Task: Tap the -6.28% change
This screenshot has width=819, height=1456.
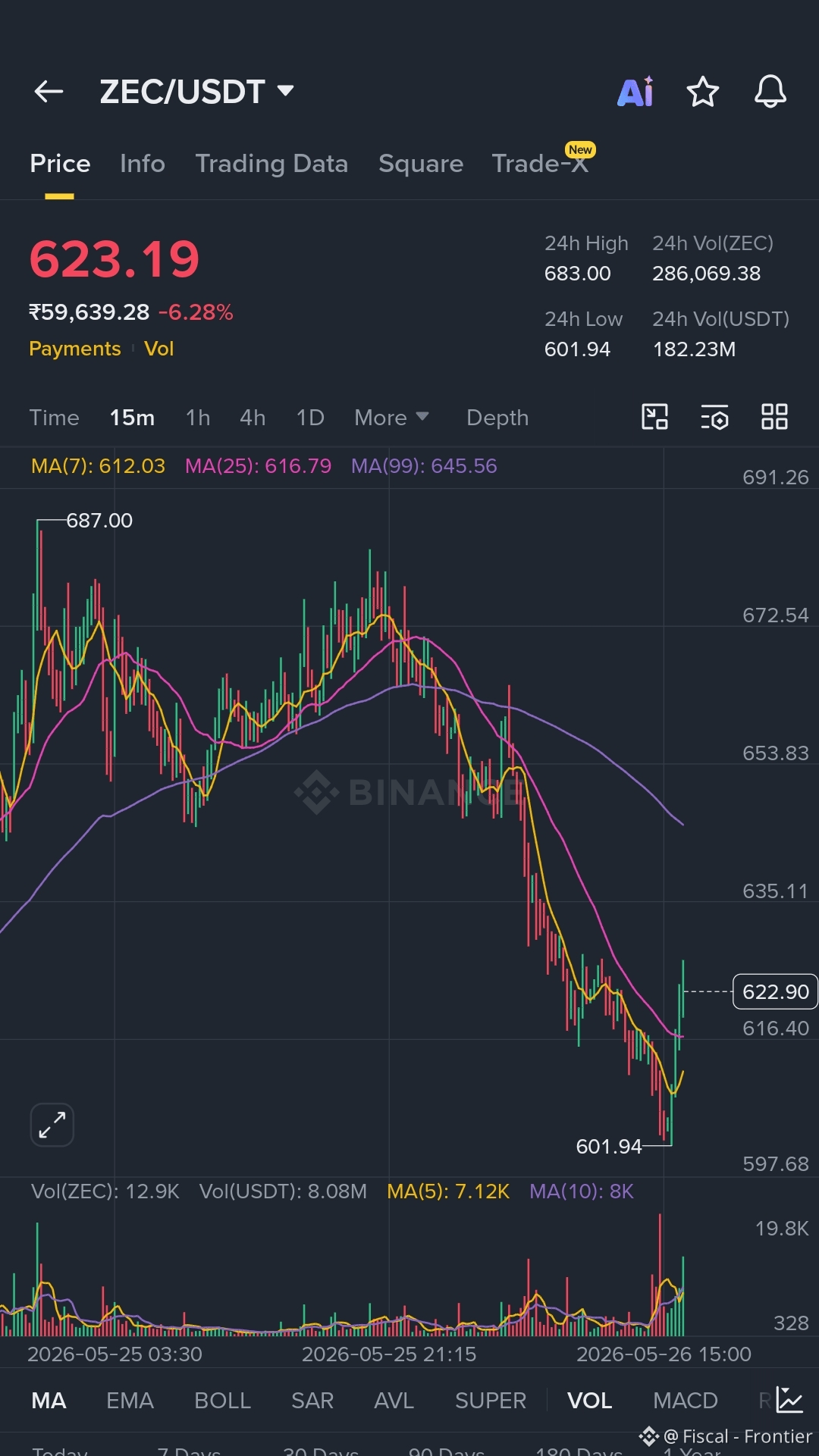Action: coord(196,312)
